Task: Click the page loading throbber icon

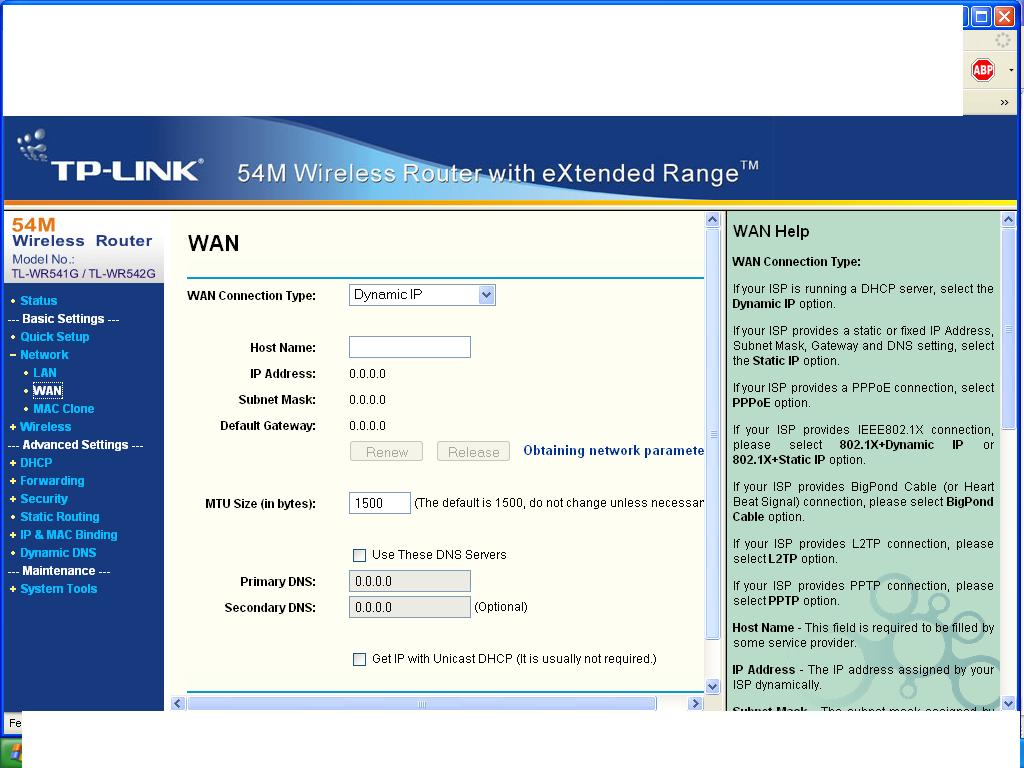Action: (x=1002, y=41)
